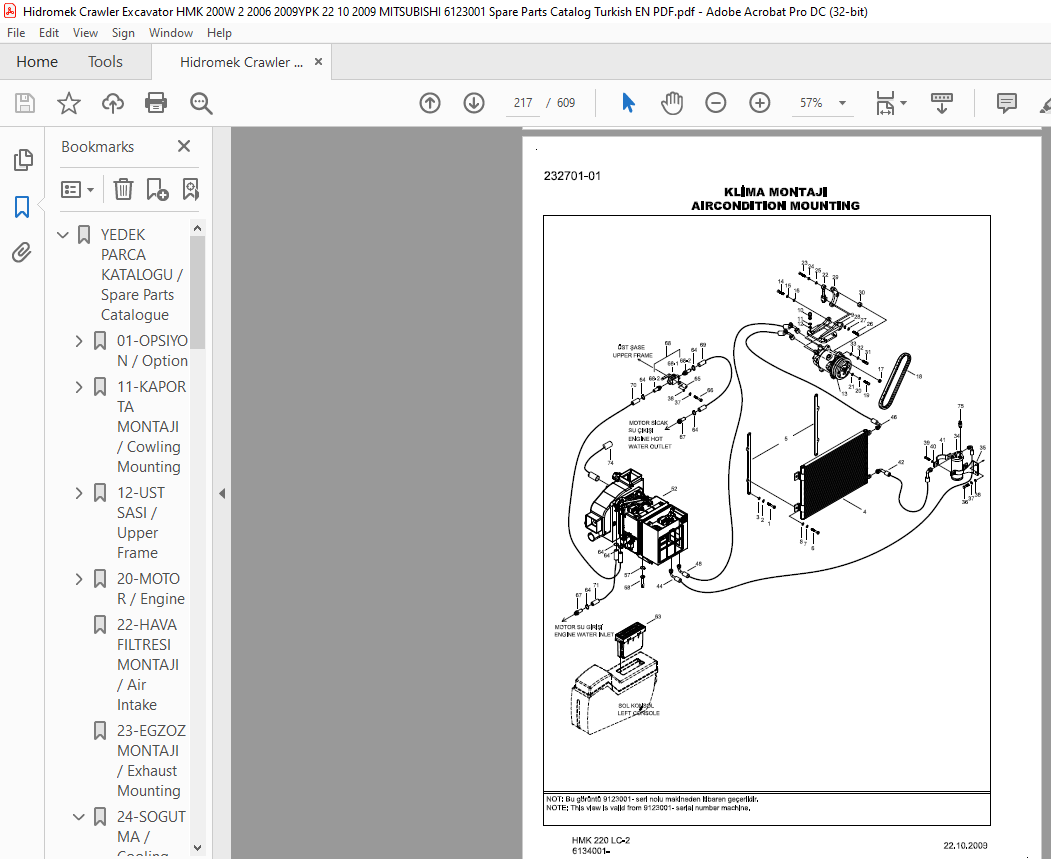The width and height of the screenshot is (1051, 859).
Task: Open the Find text search tool
Action: (201, 103)
